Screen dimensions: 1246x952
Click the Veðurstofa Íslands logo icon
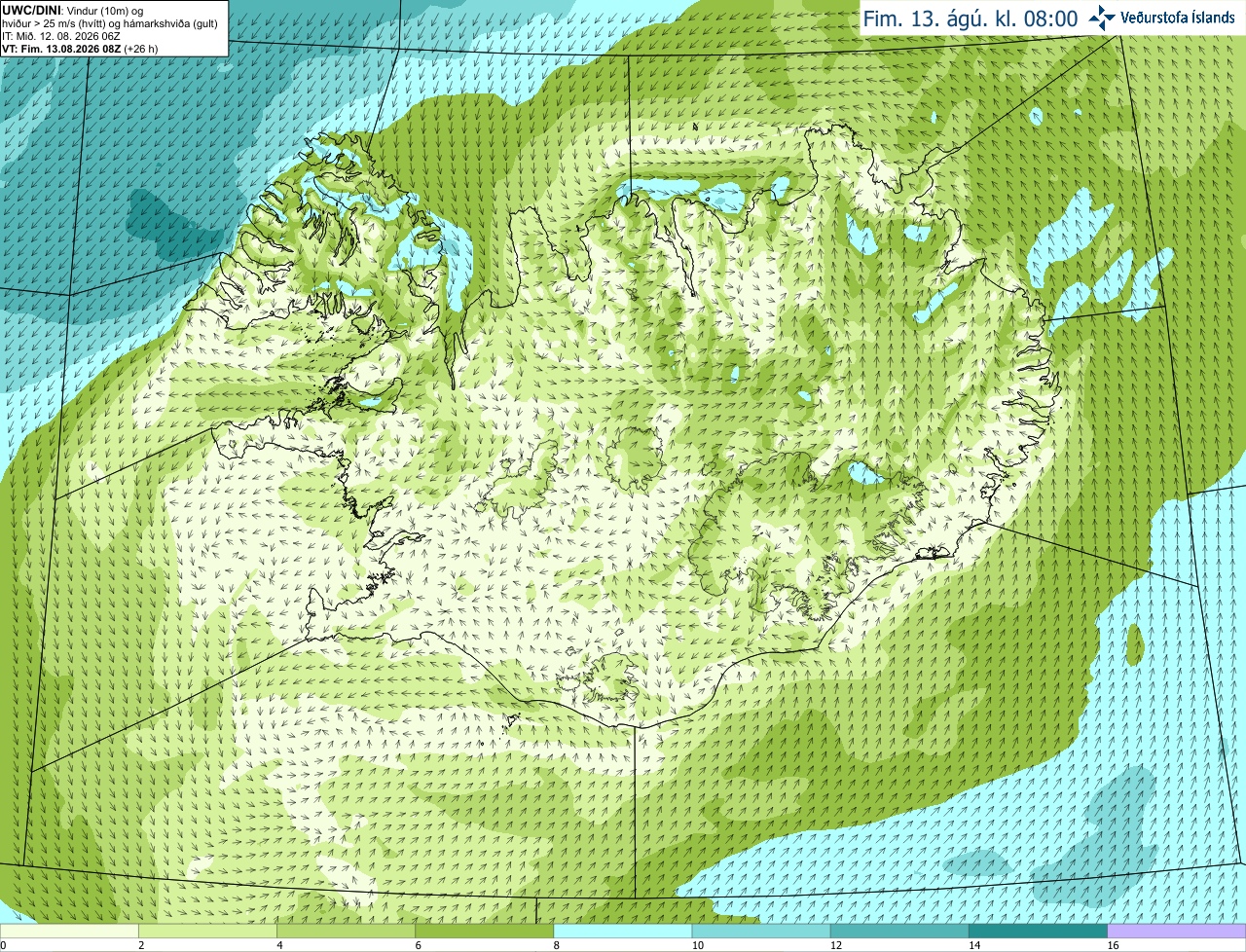1101,18
